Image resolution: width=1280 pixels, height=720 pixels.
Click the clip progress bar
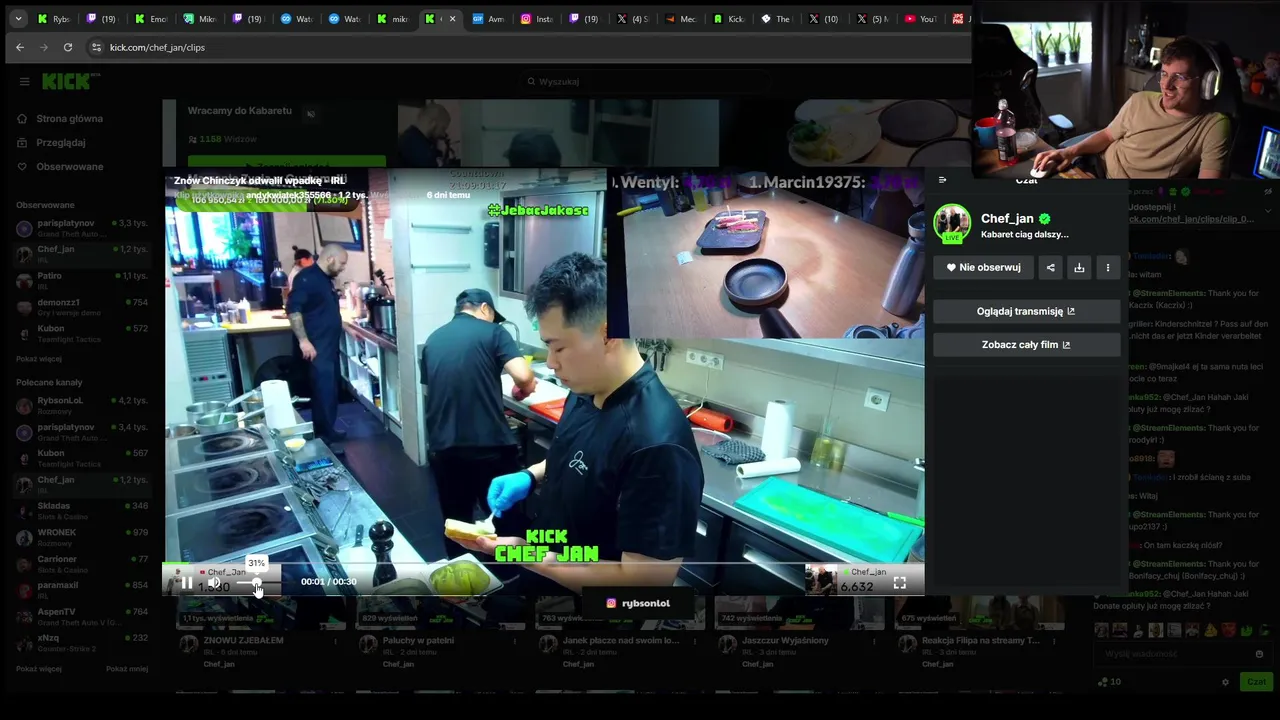point(544,564)
